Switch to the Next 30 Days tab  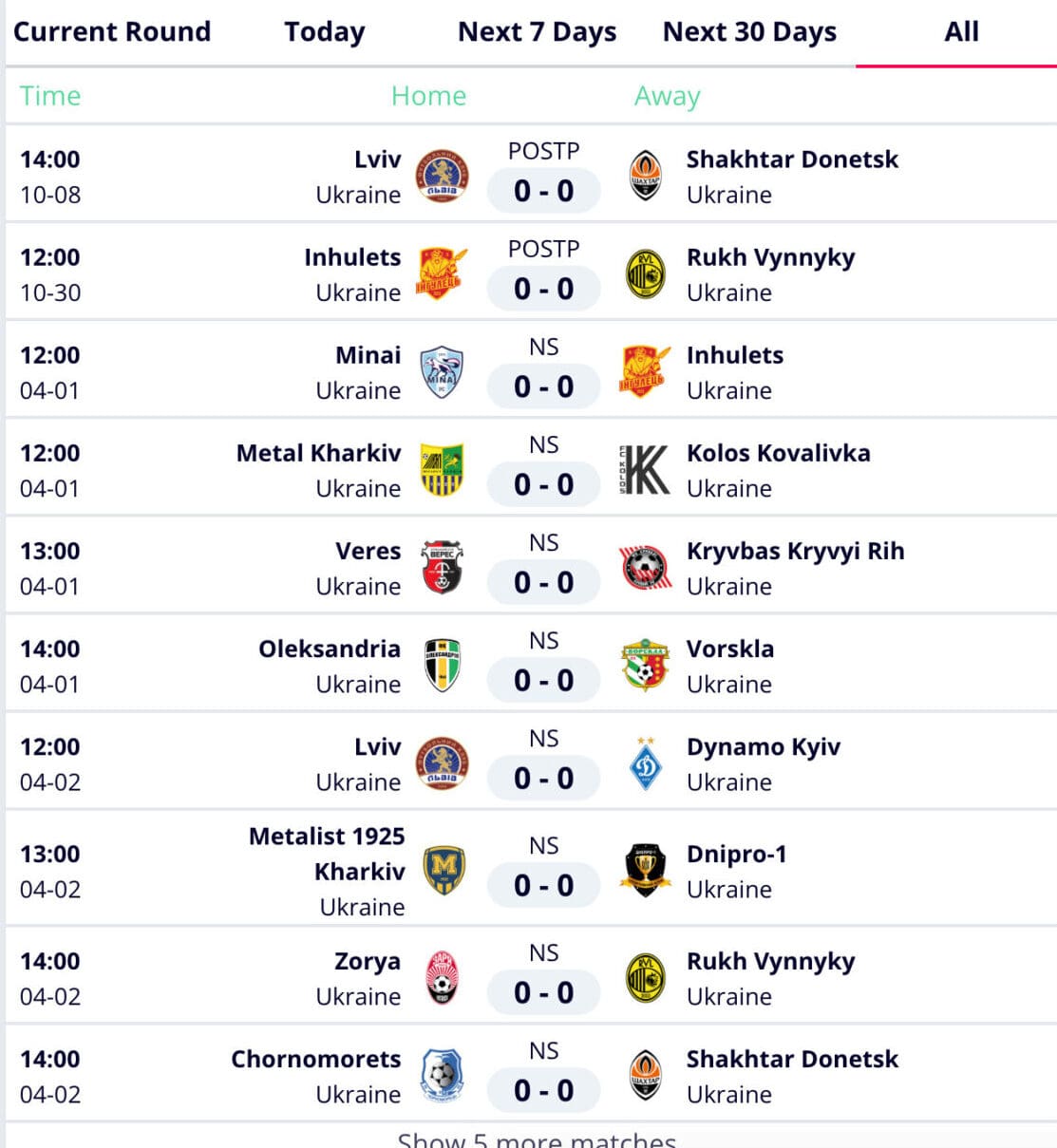749,31
